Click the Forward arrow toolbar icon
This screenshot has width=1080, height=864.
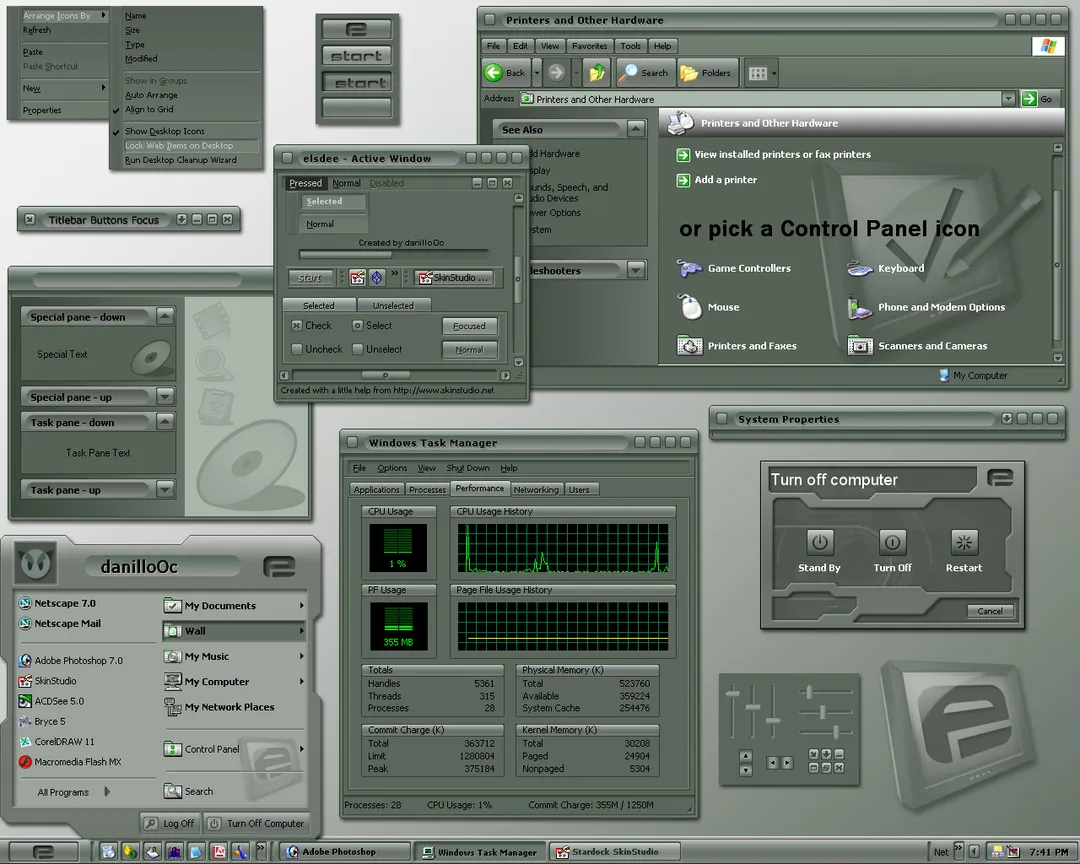557,72
